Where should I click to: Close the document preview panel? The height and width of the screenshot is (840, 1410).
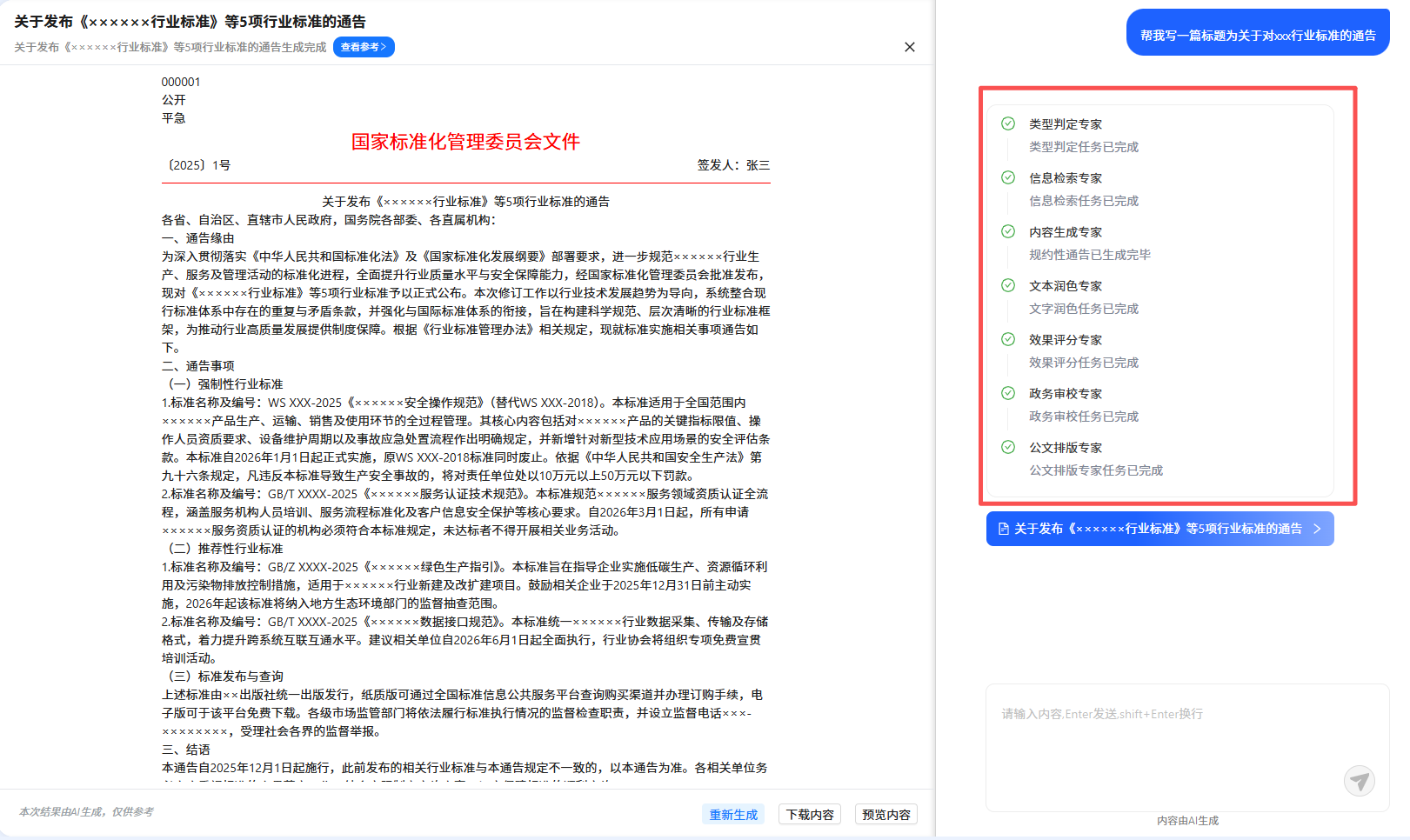pos(909,47)
